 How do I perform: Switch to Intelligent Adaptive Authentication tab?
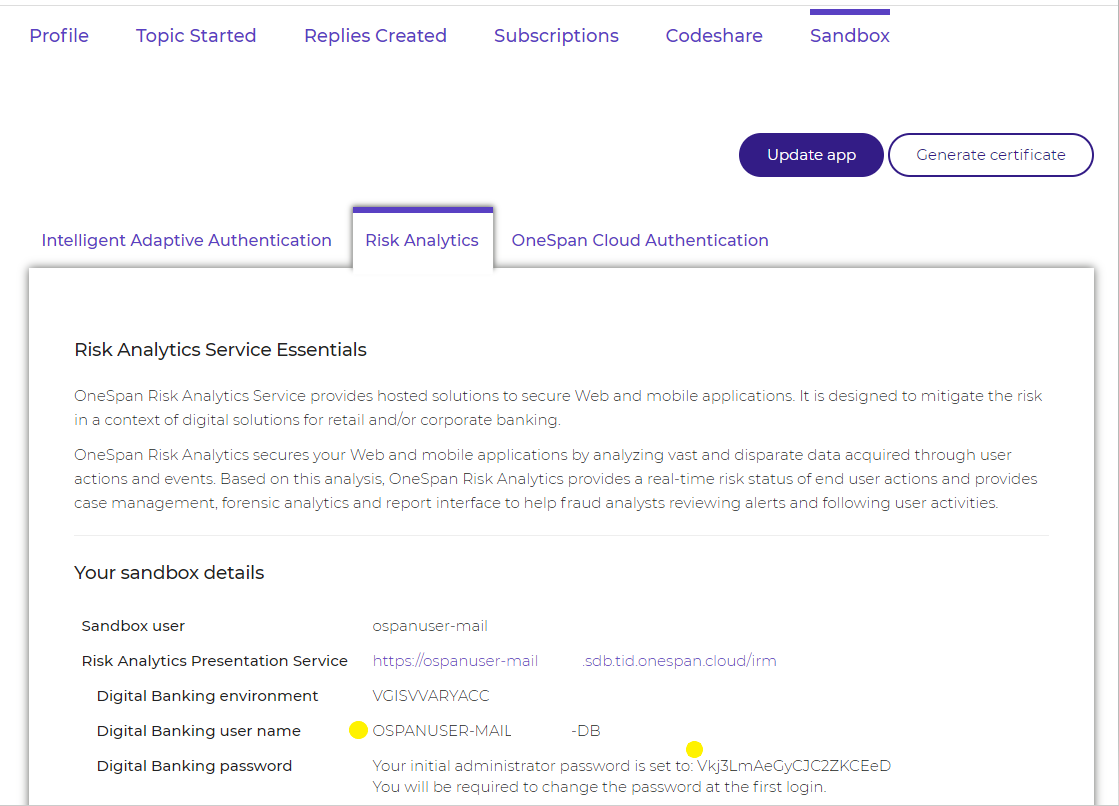(x=186, y=241)
